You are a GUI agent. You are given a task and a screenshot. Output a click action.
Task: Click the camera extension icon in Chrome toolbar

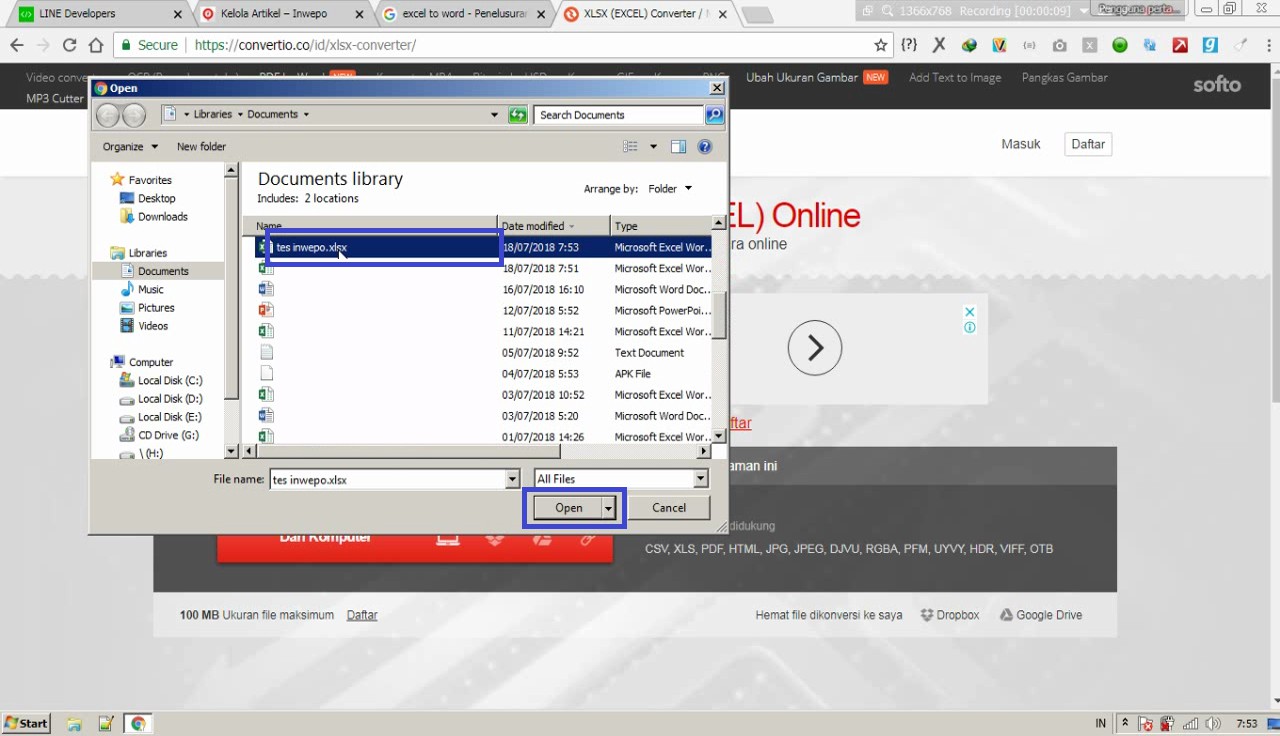pyautogui.click(x=1059, y=45)
